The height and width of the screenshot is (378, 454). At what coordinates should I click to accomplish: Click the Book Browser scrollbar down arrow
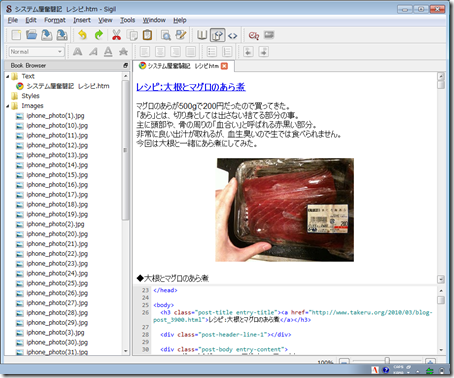click(x=125, y=351)
